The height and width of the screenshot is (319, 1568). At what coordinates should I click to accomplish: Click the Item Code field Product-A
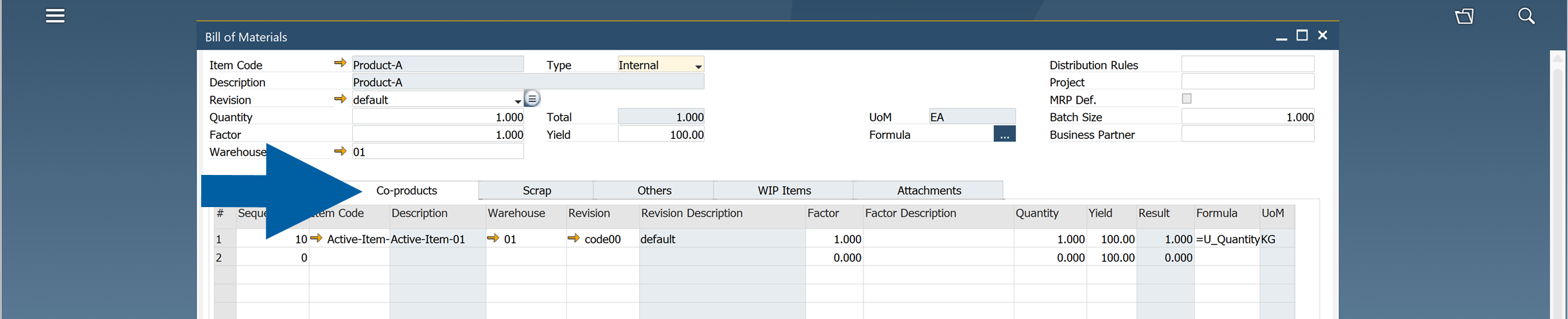click(438, 64)
